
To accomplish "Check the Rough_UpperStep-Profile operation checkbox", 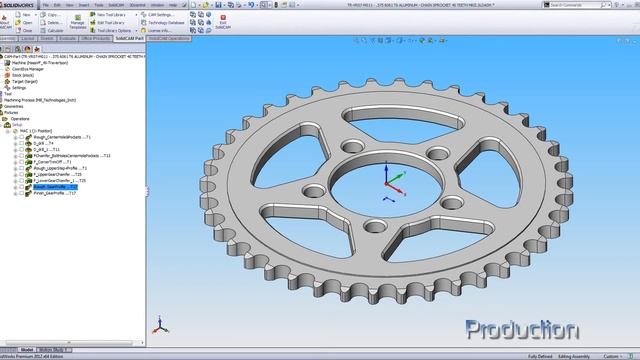I will point(22,168).
